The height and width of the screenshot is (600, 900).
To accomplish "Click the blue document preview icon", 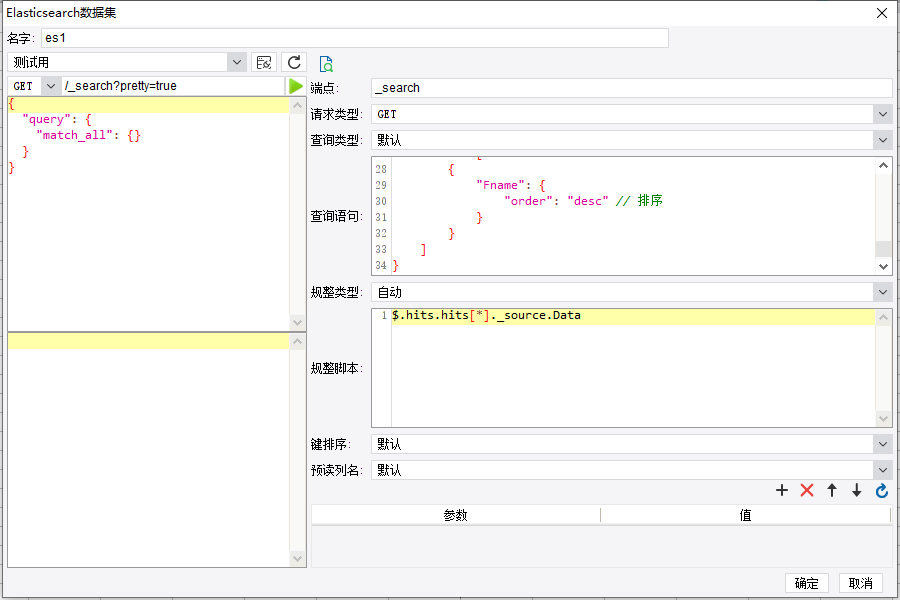I will (x=326, y=64).
